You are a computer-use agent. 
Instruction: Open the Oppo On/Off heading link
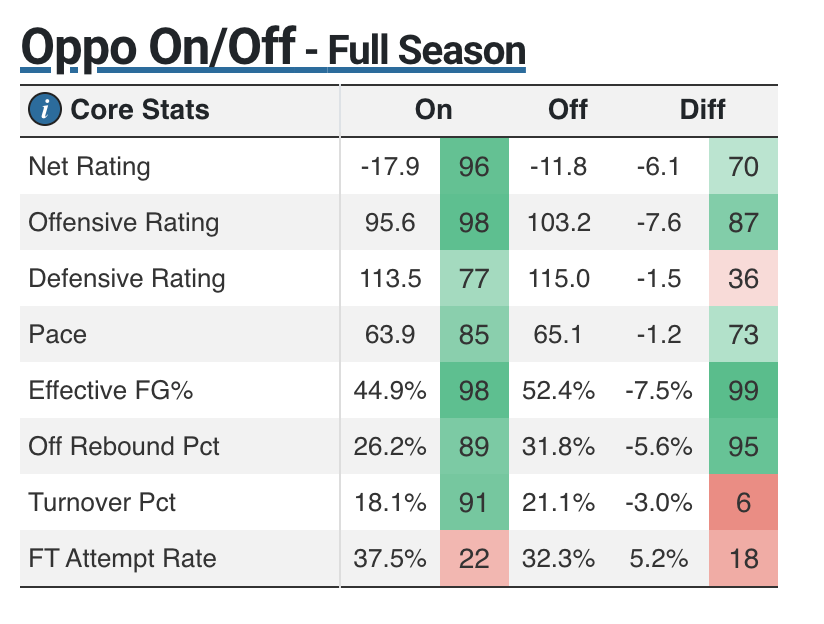coord(158,48)
